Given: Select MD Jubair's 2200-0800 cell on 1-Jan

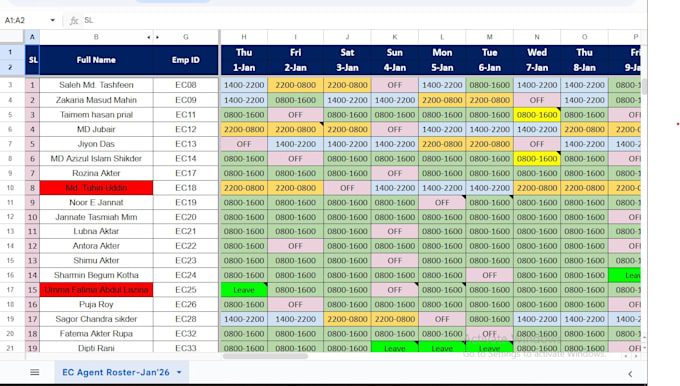Looking at the screenshot, I should point(244,129).
